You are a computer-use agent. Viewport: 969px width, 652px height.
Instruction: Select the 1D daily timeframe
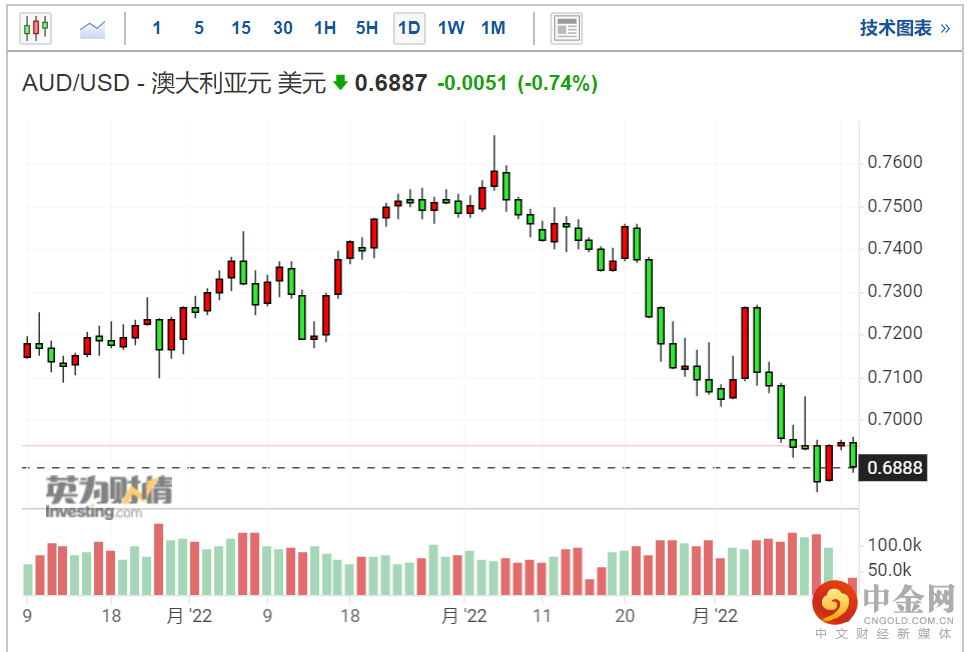(x=409, y=28)
